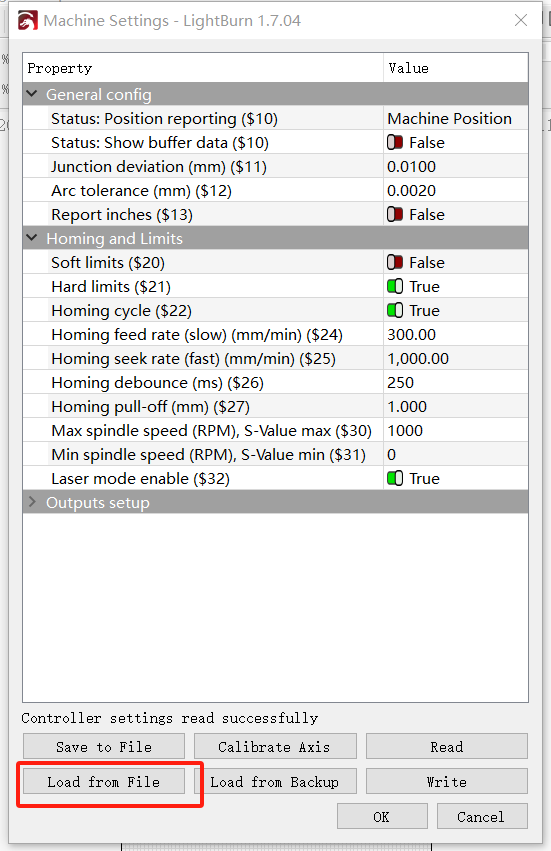Collapse the Homing and Limits section
The height and width of the screenshot is (851, 551).
(32, 238)
